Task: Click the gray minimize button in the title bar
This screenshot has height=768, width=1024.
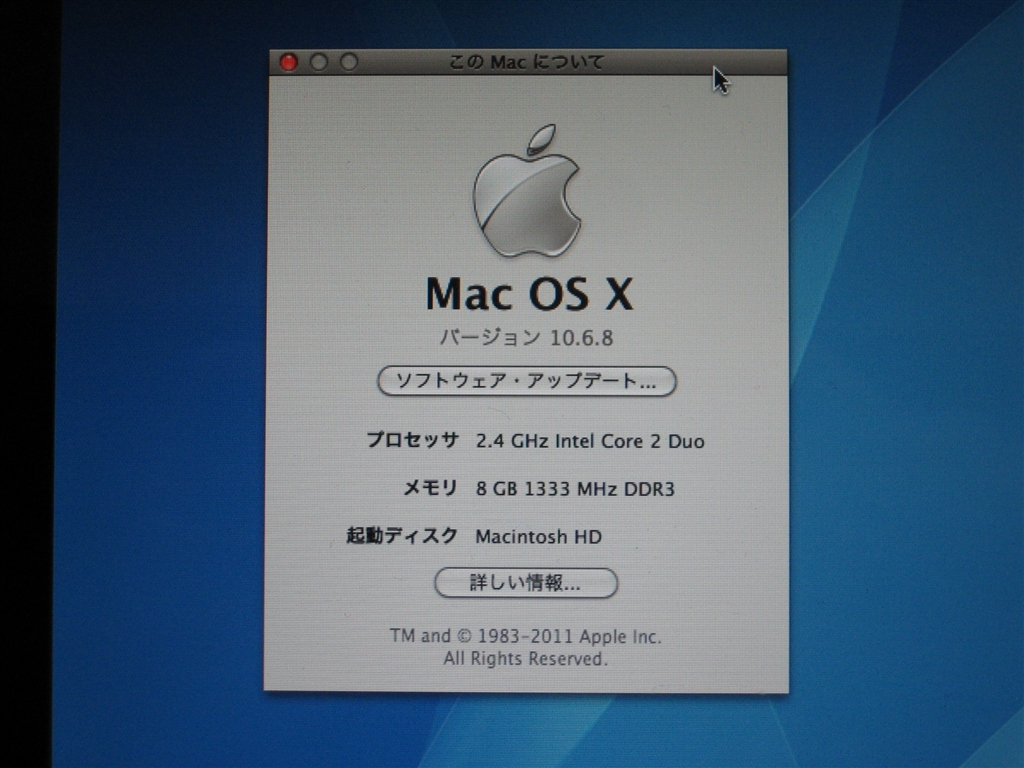Action: (x=319, y=62)
